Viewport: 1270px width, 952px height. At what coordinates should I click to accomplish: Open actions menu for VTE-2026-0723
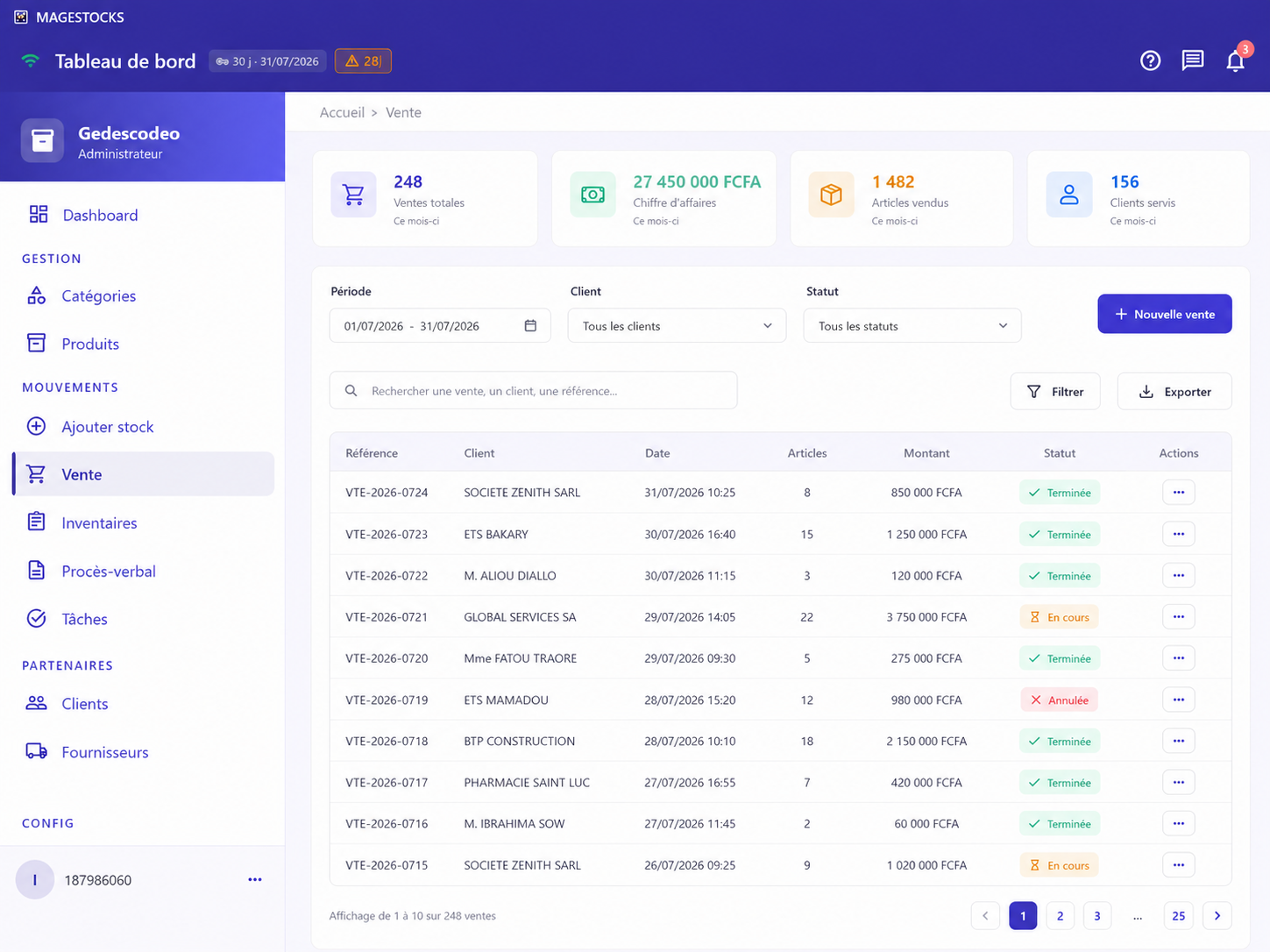click(1179, 534)
